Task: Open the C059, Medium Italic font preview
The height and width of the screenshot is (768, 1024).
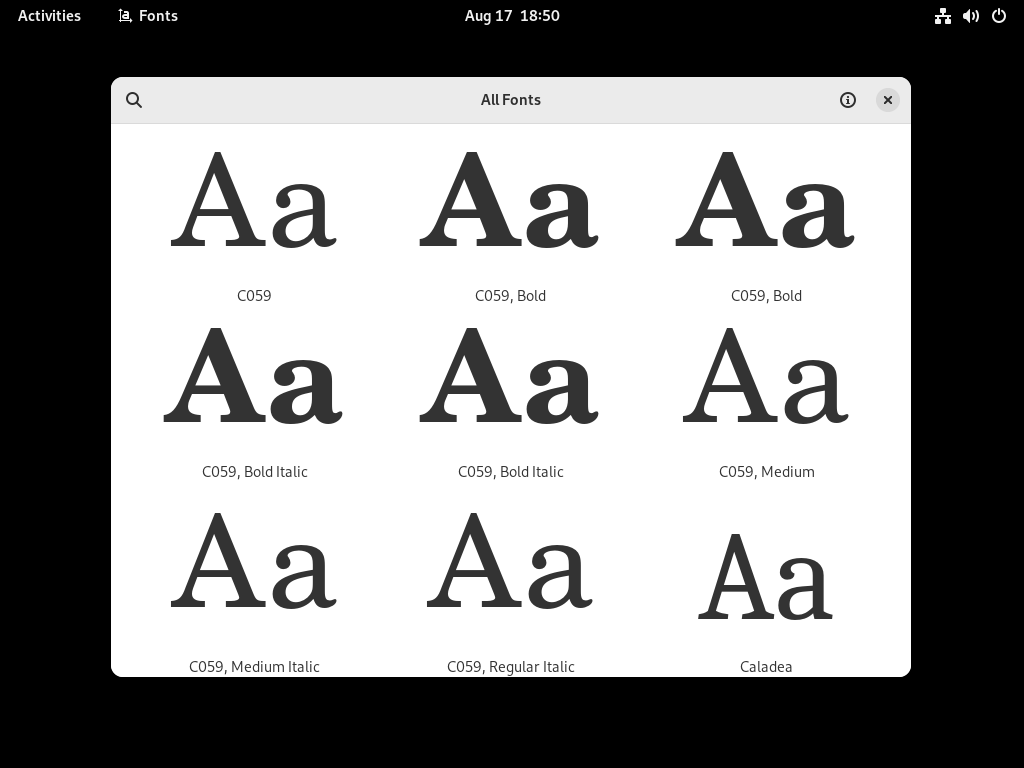Action: click(254, 561)
